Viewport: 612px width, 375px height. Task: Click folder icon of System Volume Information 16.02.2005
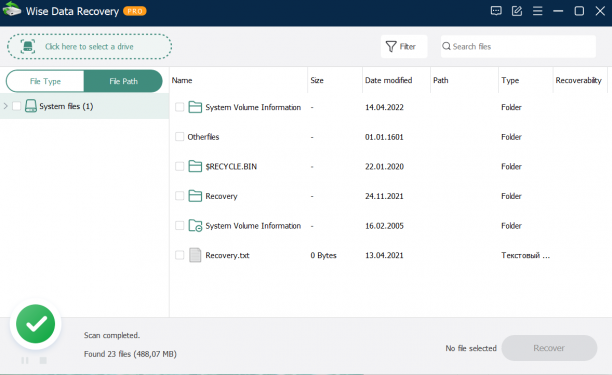(x=195, y=226)
